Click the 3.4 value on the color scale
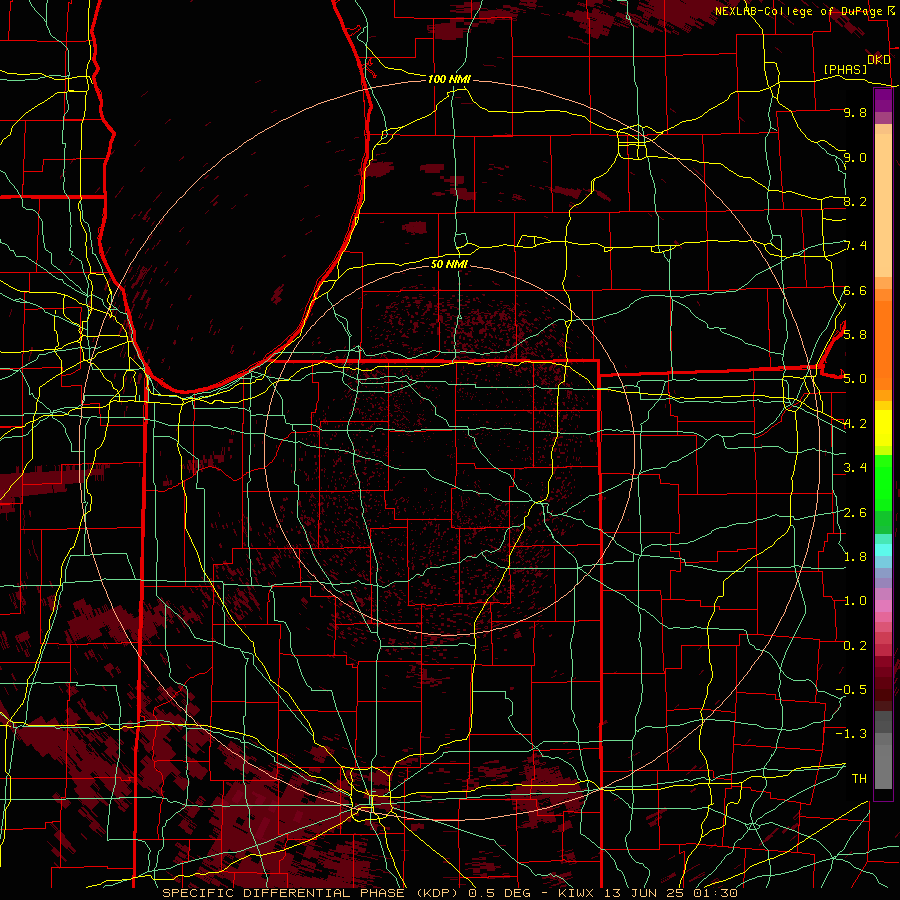 [x=855, y=467]
